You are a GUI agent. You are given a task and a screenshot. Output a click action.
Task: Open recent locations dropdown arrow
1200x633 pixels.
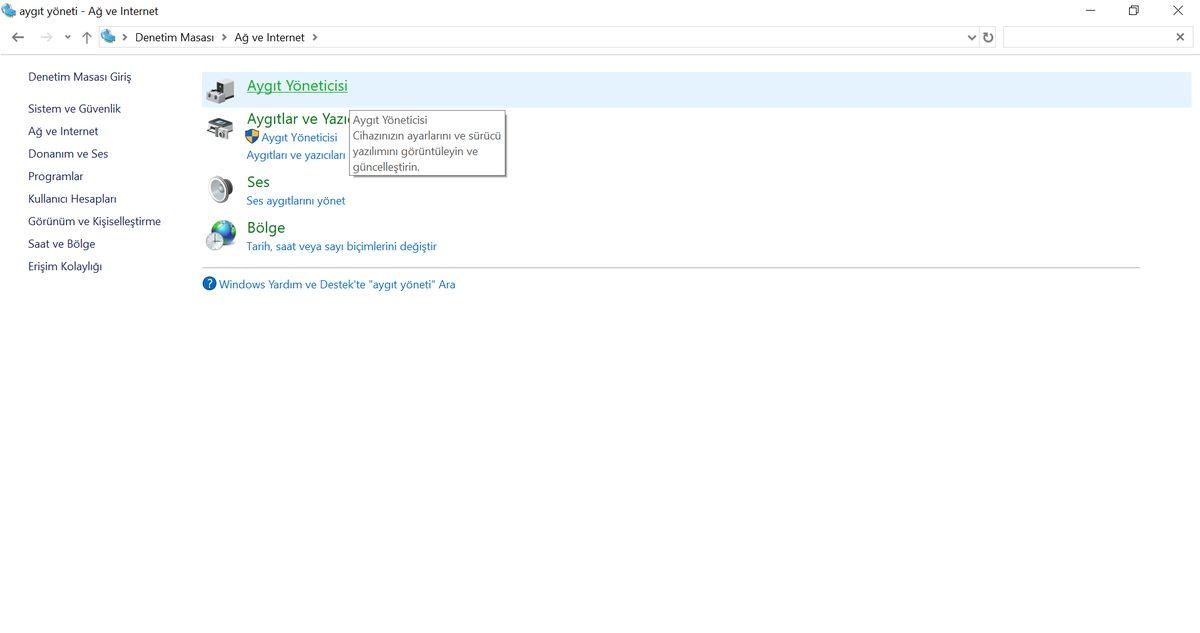click(x=67, y=37)
